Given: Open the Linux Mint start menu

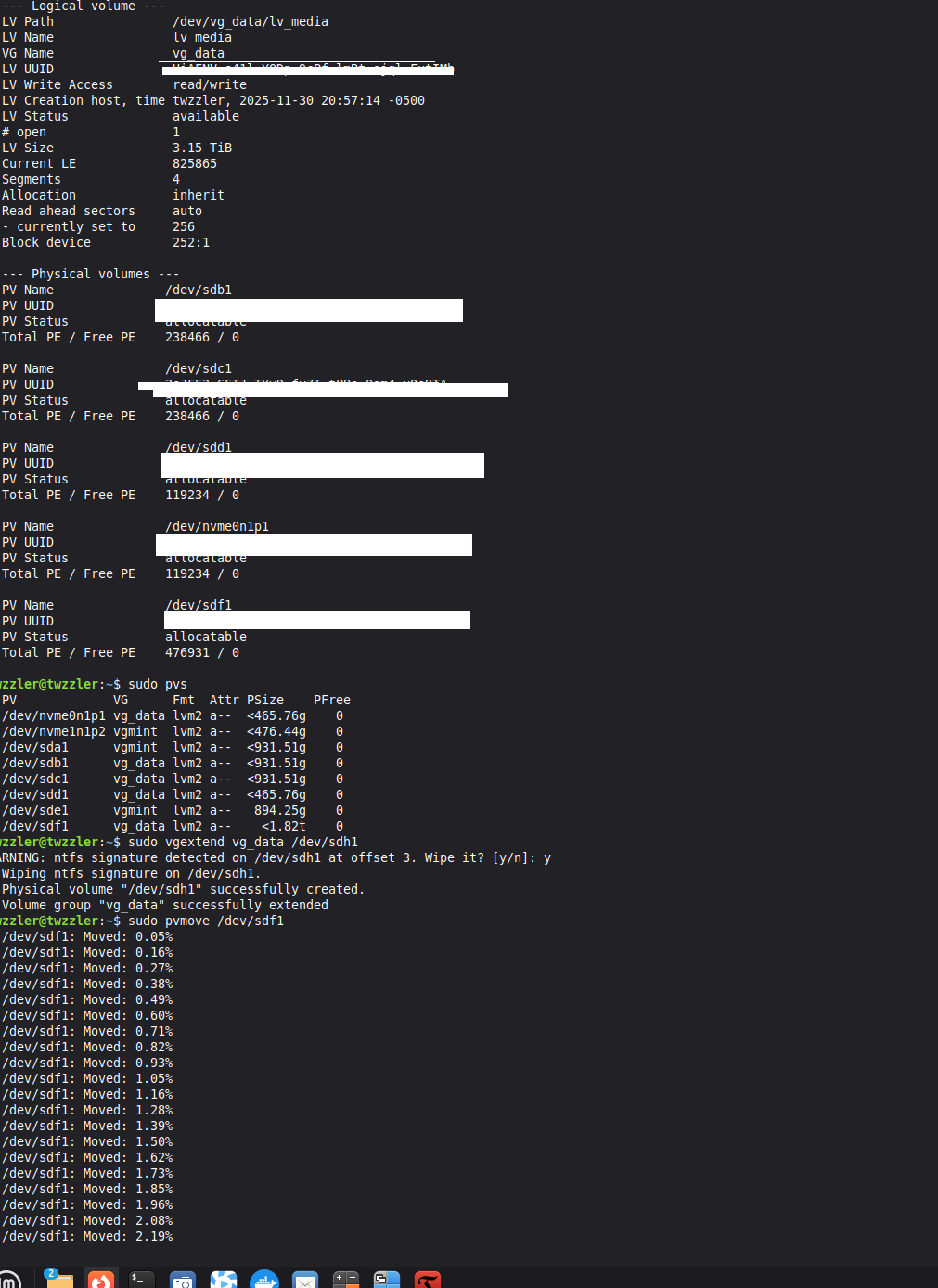Looking at the screenshot, I should tap(8, 1280).
